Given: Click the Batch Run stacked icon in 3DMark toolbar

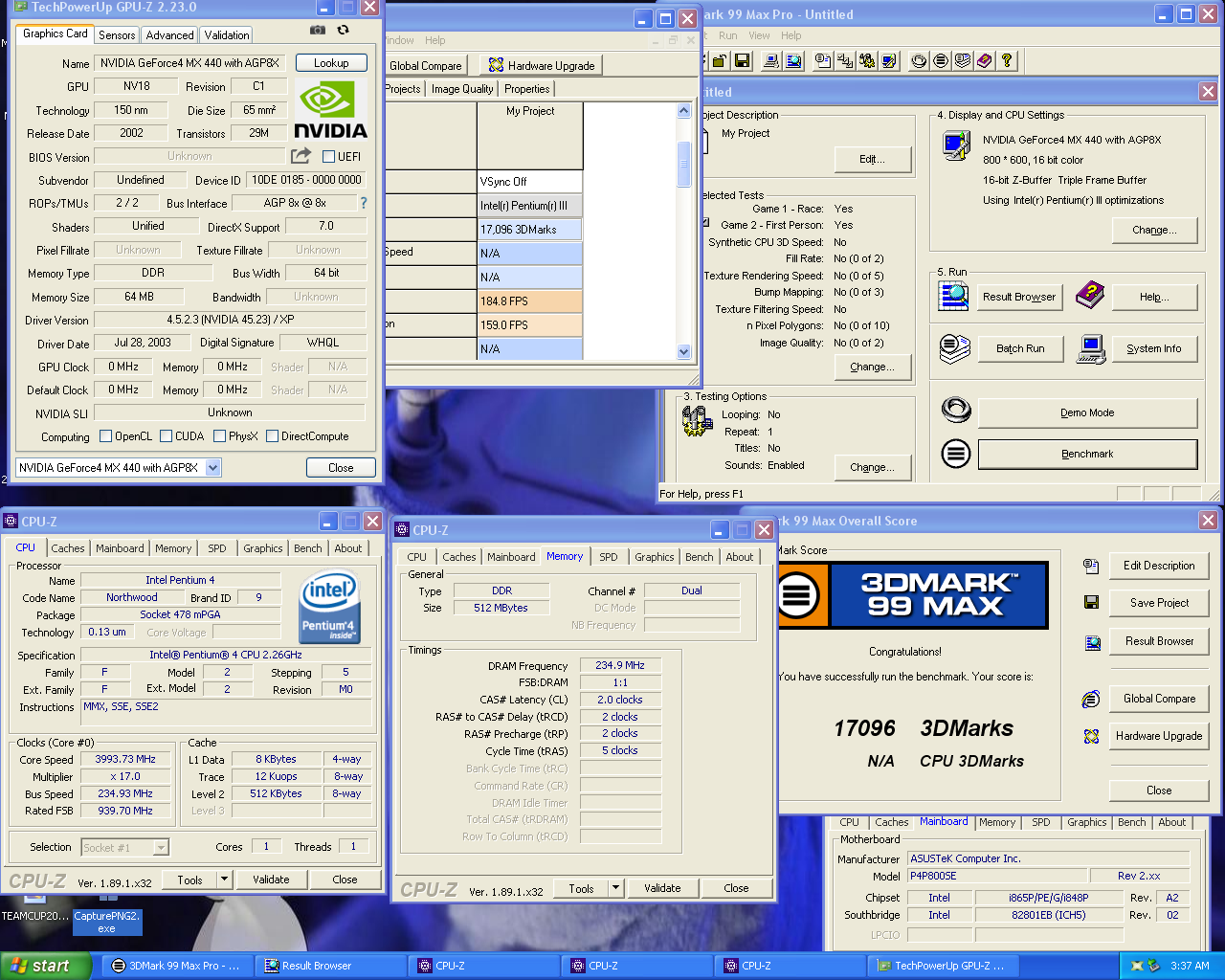Looking at the screenshot, I should [x=963, y=60].
